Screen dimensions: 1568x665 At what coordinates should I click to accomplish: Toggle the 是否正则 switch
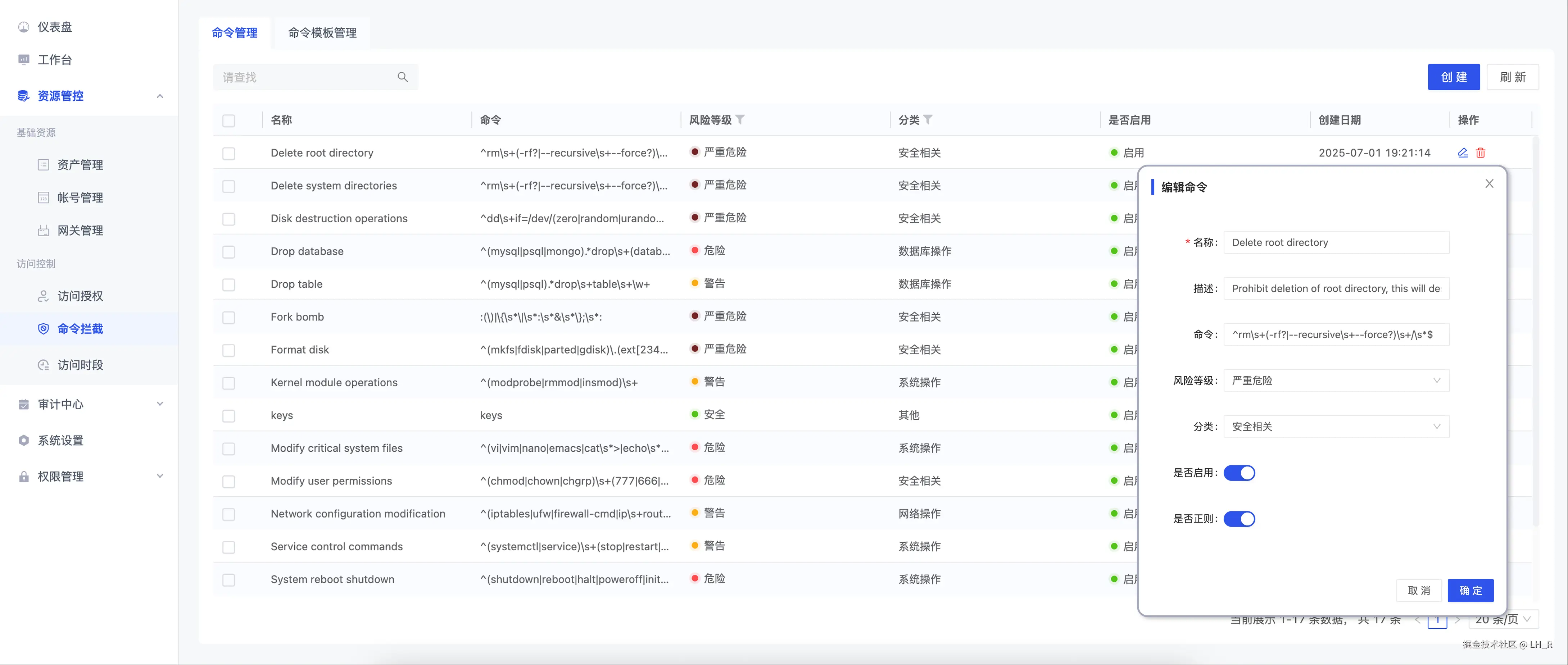click(1239, 519)
